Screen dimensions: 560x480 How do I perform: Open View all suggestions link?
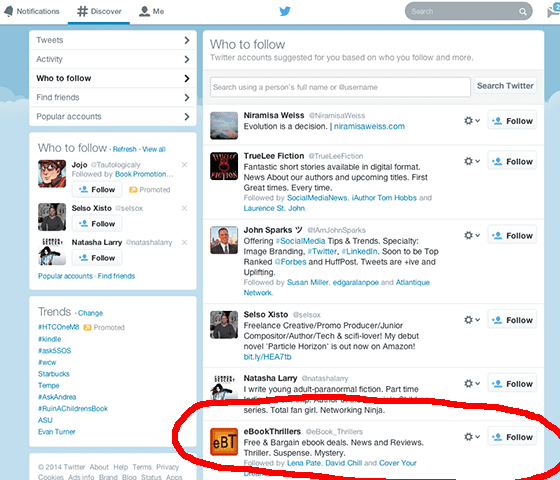[154, 149]
